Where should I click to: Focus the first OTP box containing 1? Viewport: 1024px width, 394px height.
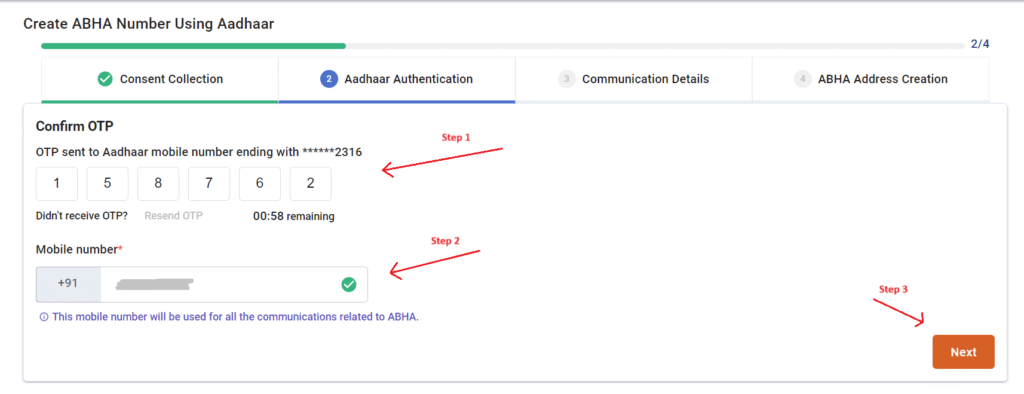[57, 184]
